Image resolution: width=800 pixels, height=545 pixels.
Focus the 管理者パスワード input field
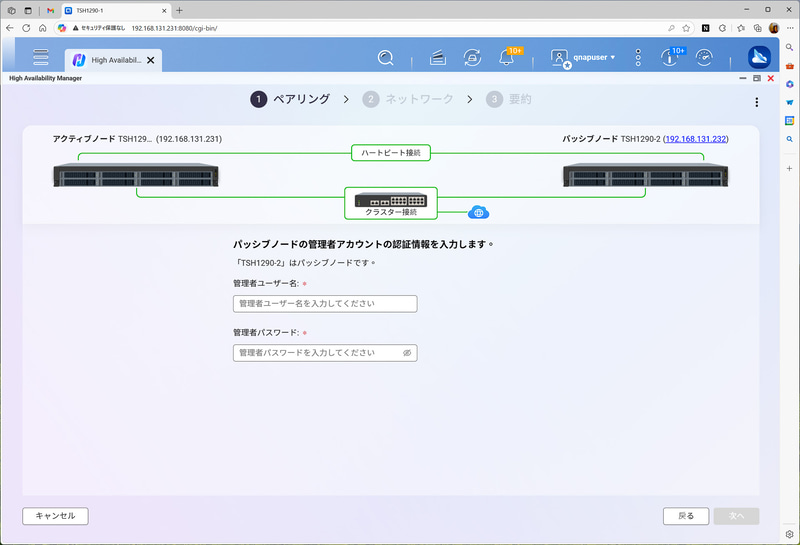(x=325, y=353)
